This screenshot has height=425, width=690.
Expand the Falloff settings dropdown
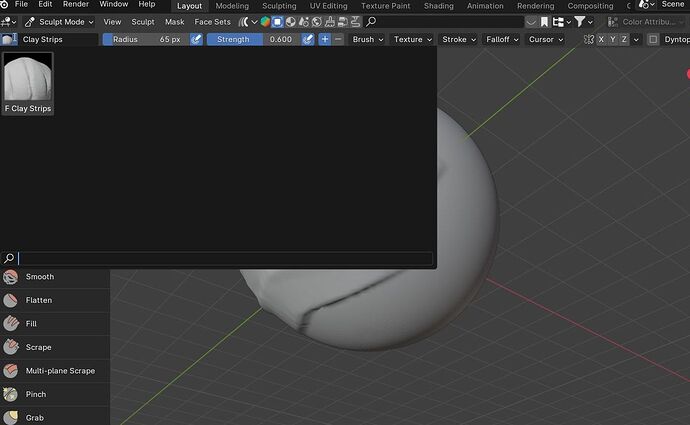tap(502, 40)
